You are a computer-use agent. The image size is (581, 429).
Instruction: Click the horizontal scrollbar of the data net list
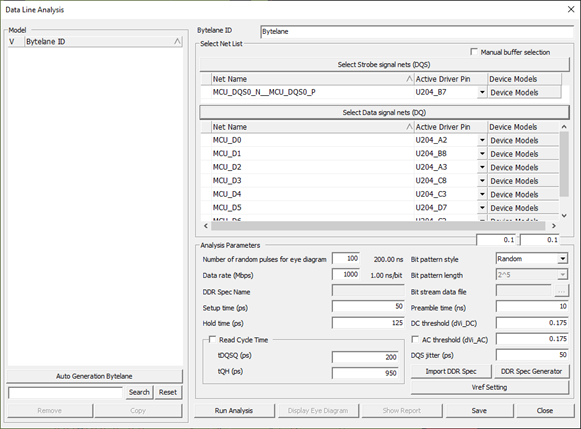[378, 226]
